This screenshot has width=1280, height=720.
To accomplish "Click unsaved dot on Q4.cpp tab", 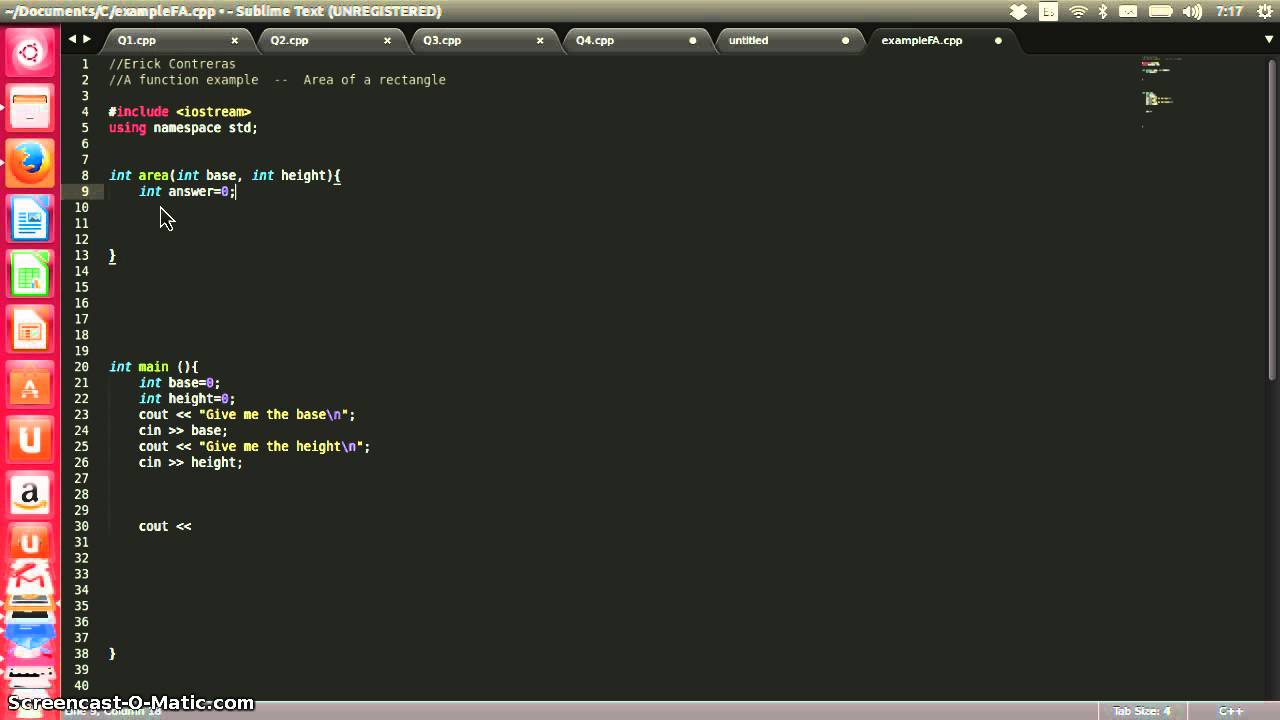I will [x=693, y=41].
